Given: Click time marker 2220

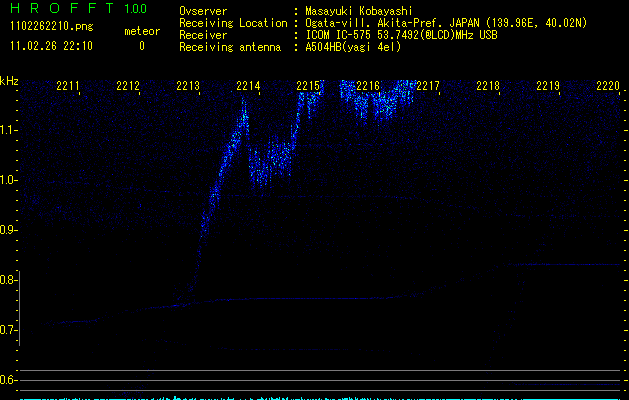Looking at the screenshot, I should 608,86.
